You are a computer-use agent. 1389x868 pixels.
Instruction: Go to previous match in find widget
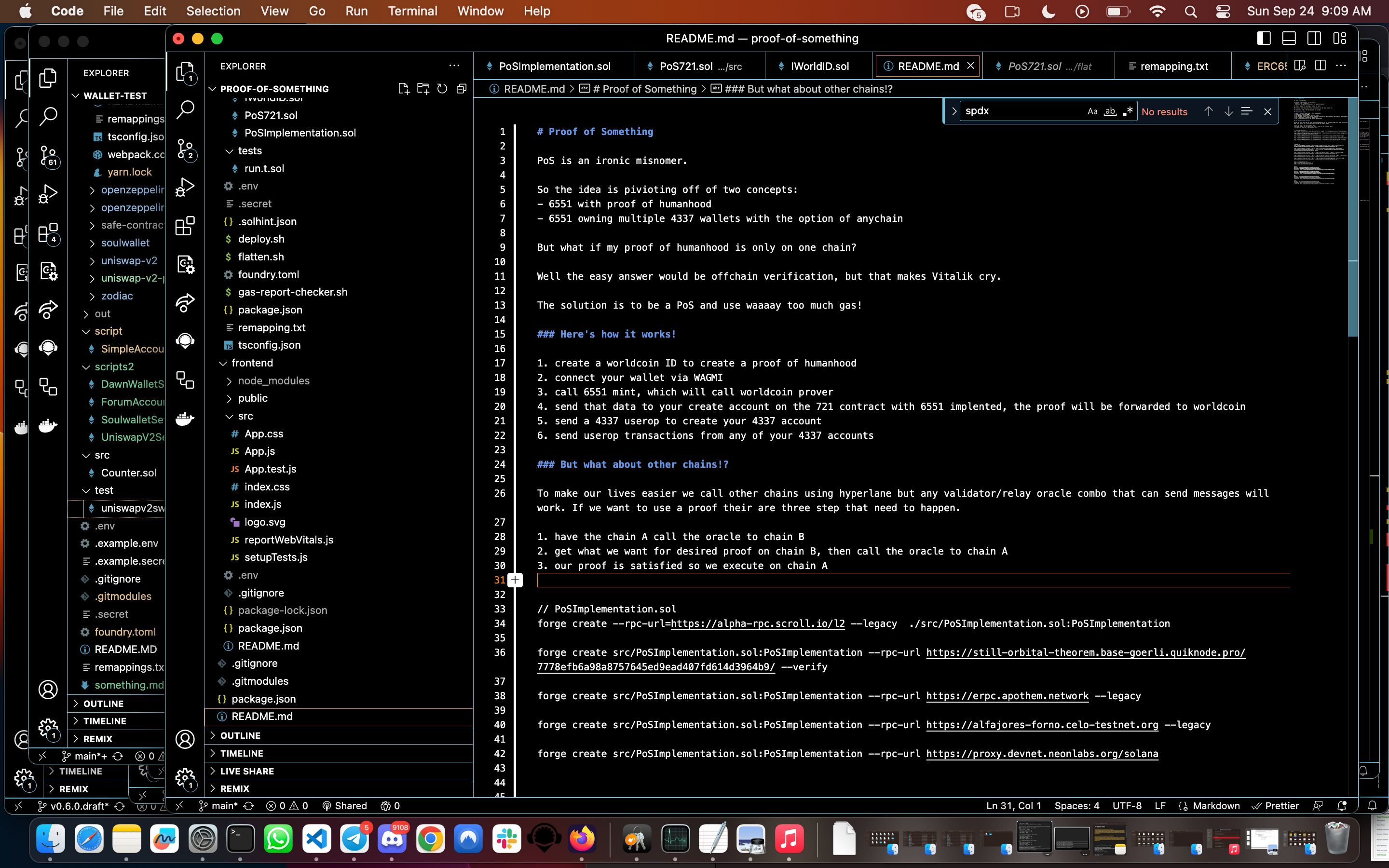tap(1208, 111)
